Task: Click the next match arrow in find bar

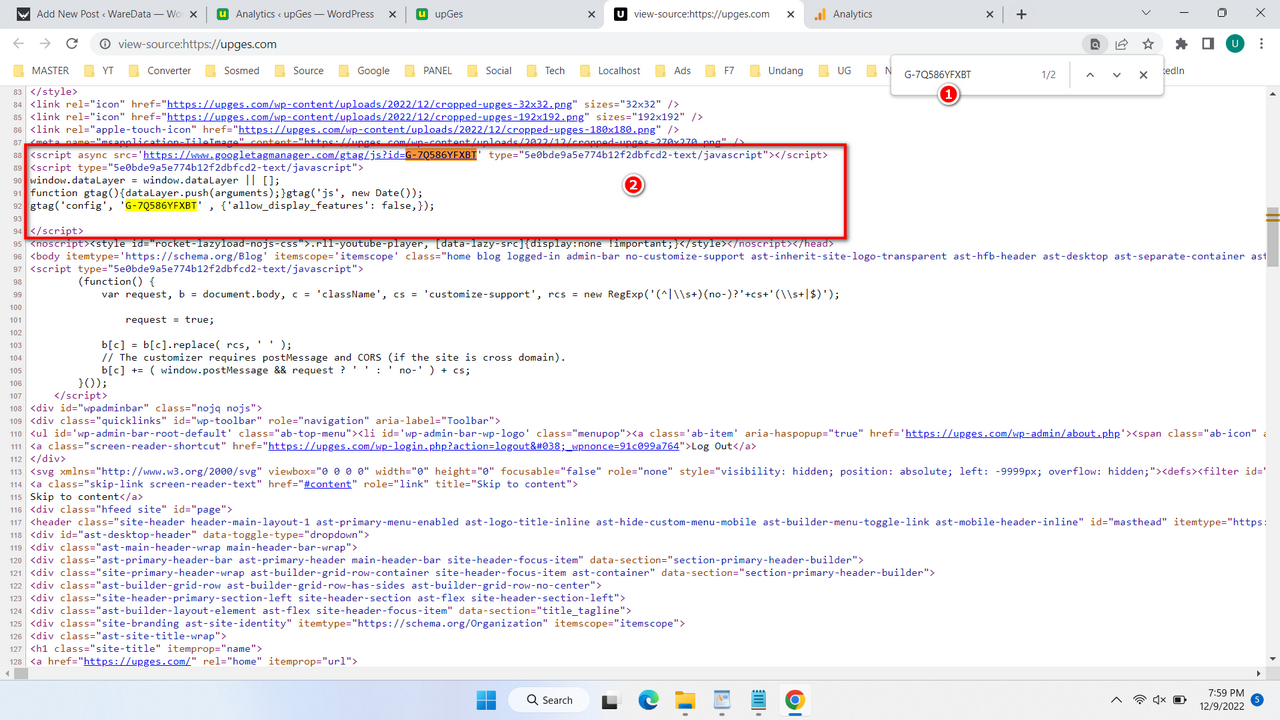Action: coord(1117,74)
